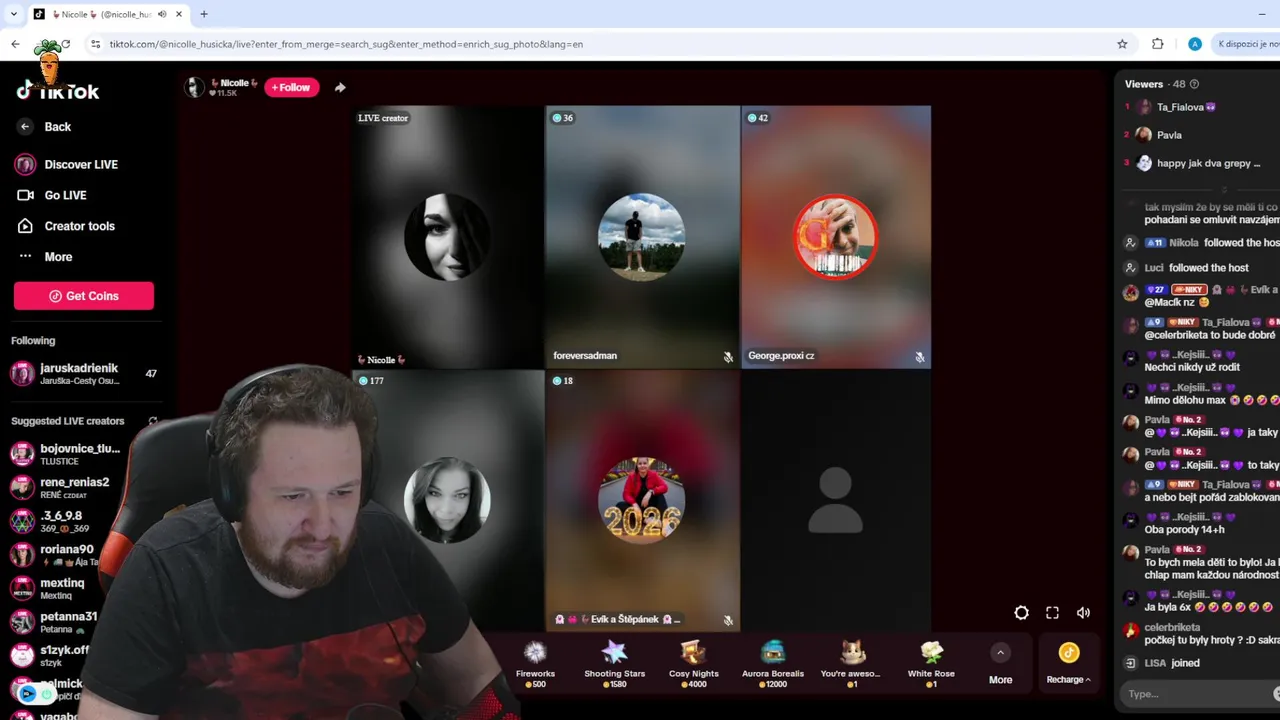1280x720 pixels.
Task: Expand More gifts
Action: pos(1000,664)
